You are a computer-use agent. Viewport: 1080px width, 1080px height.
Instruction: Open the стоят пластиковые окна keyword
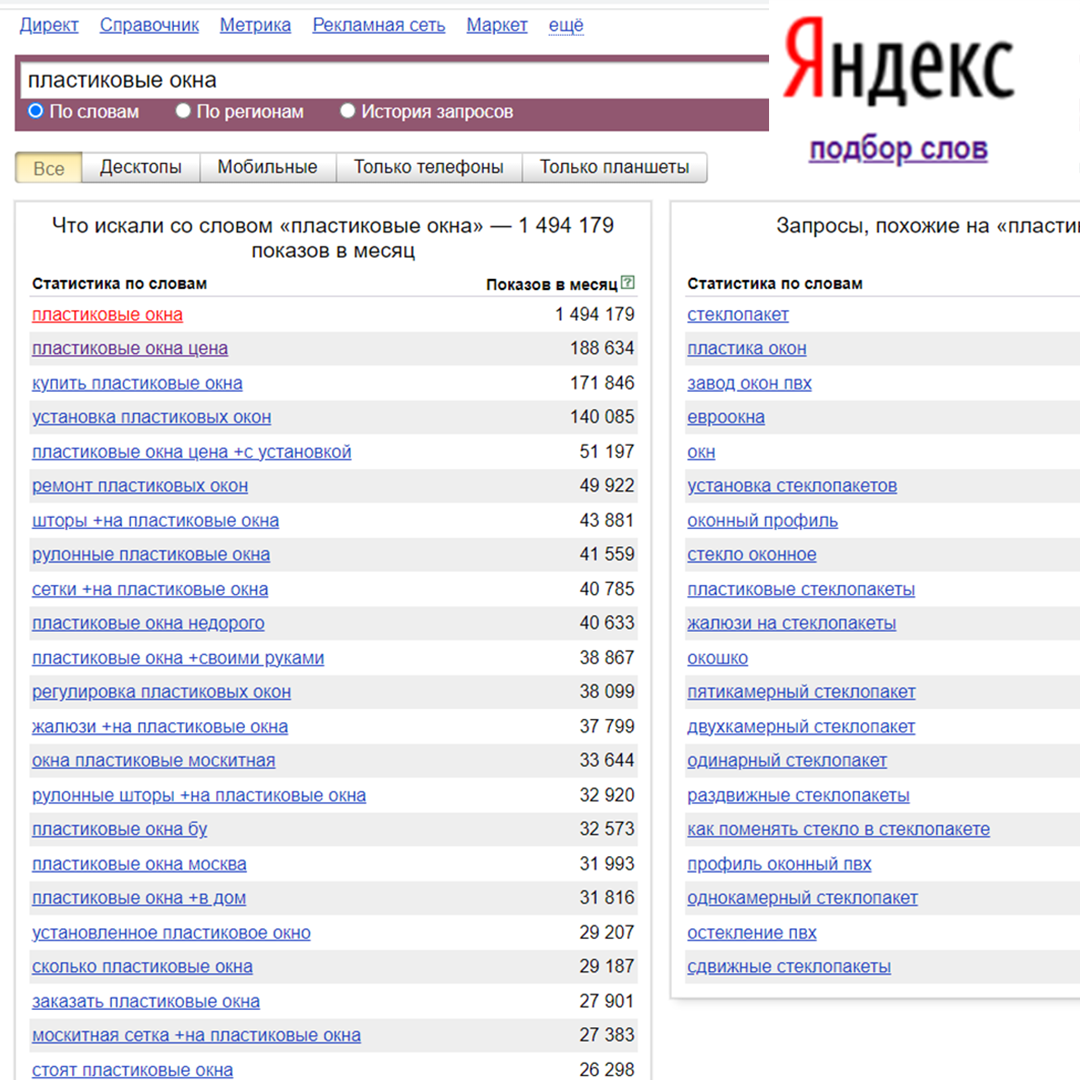coord(132,1070)
